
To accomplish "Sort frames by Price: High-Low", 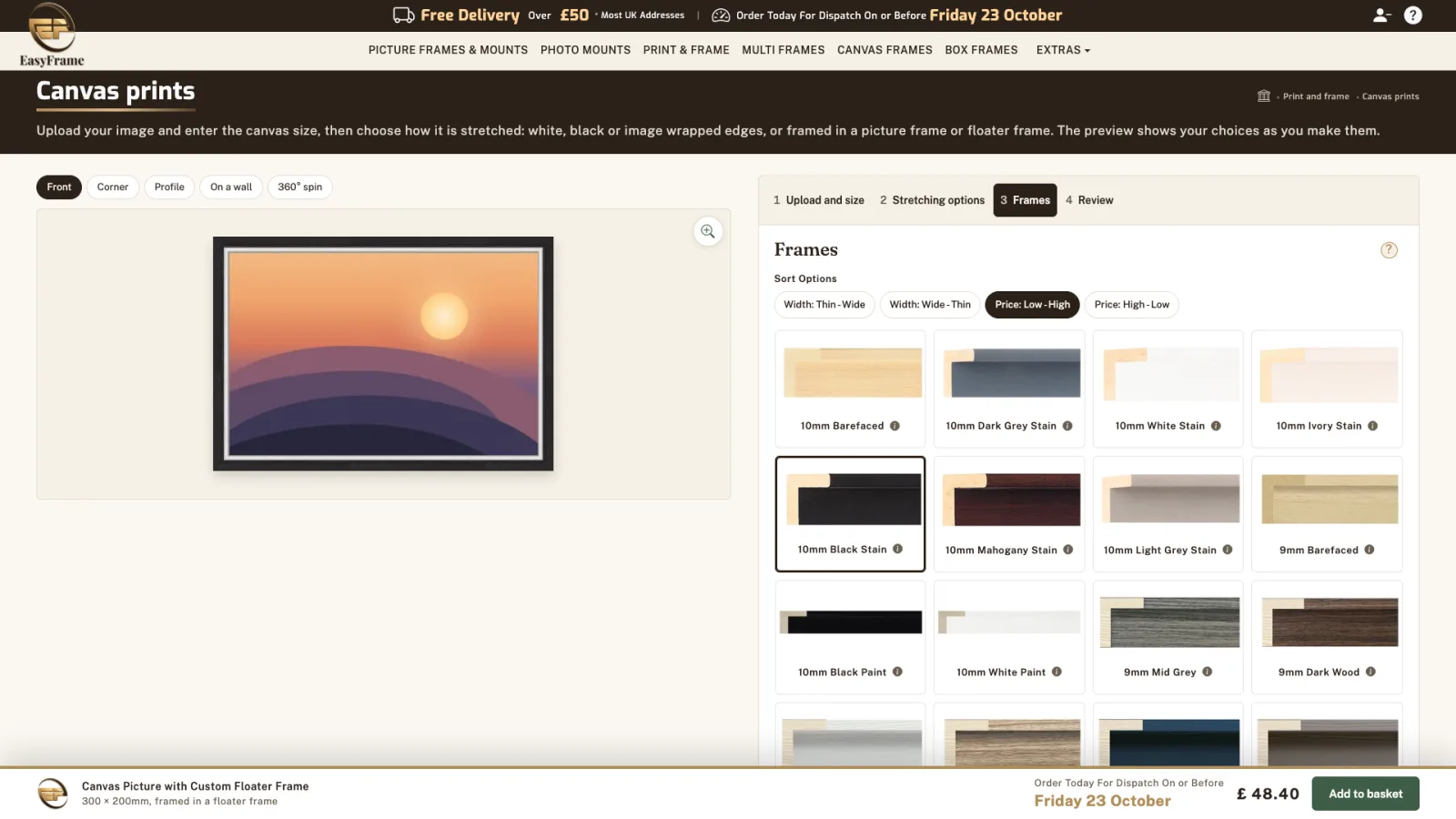I will pos(1131,305).
